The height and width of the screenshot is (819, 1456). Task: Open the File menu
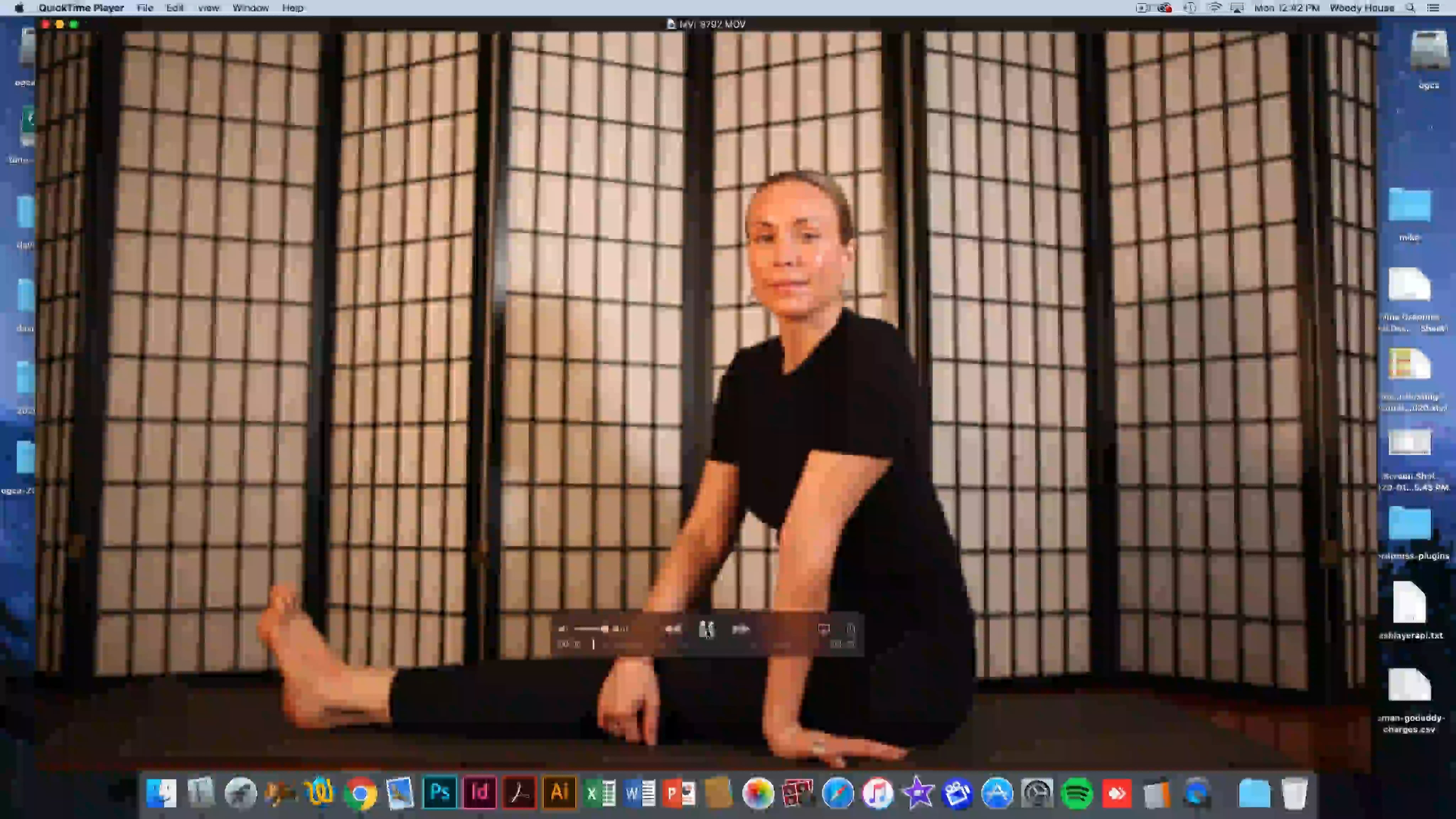(x=145, y=8)
